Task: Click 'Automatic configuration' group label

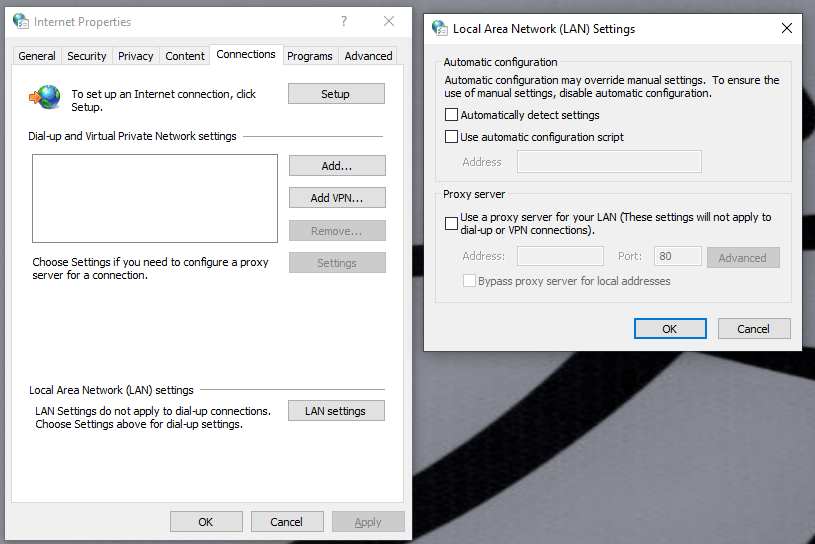Action: click(500, 62)
